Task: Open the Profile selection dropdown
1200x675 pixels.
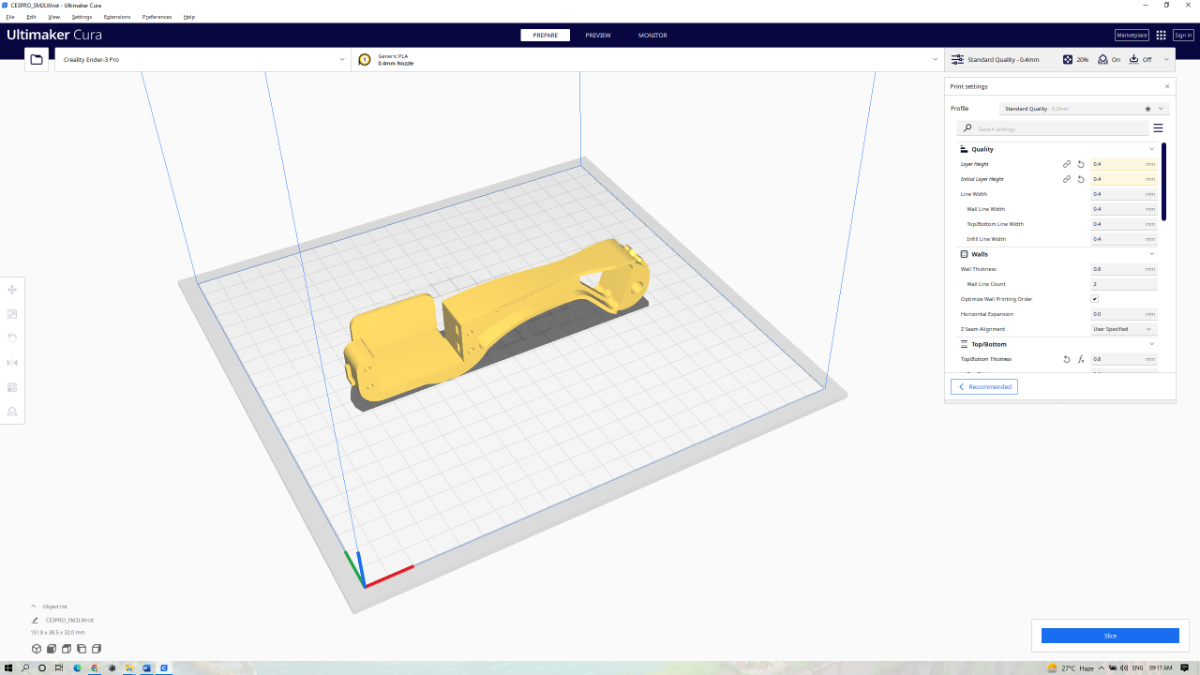Action: (x=1083, y=108)
